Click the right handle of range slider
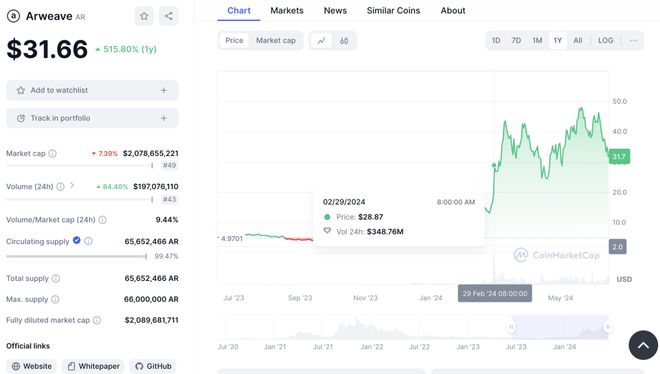 (x=608, y=326)
